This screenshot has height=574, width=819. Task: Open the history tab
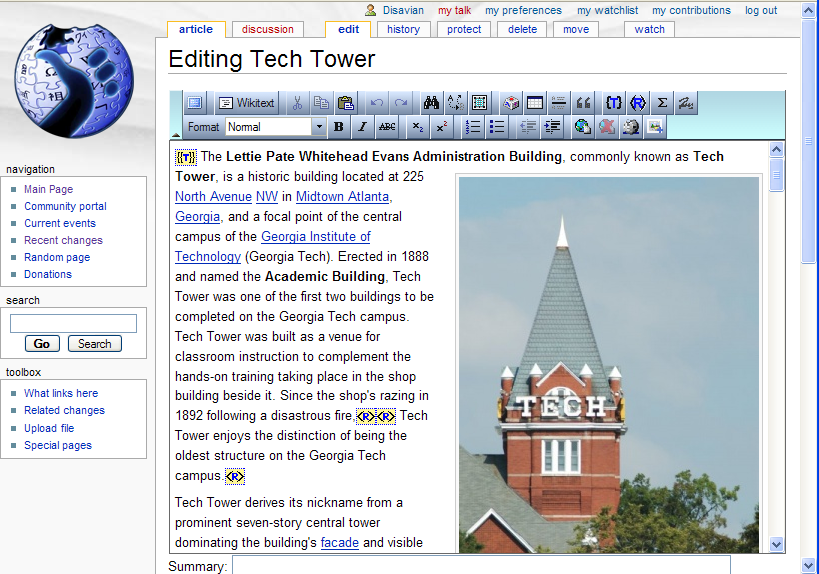[x=403, y=29]
